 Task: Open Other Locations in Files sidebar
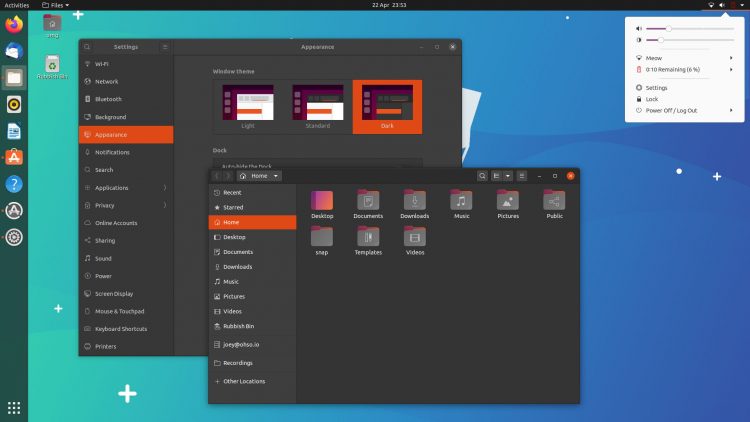[253, 381]
